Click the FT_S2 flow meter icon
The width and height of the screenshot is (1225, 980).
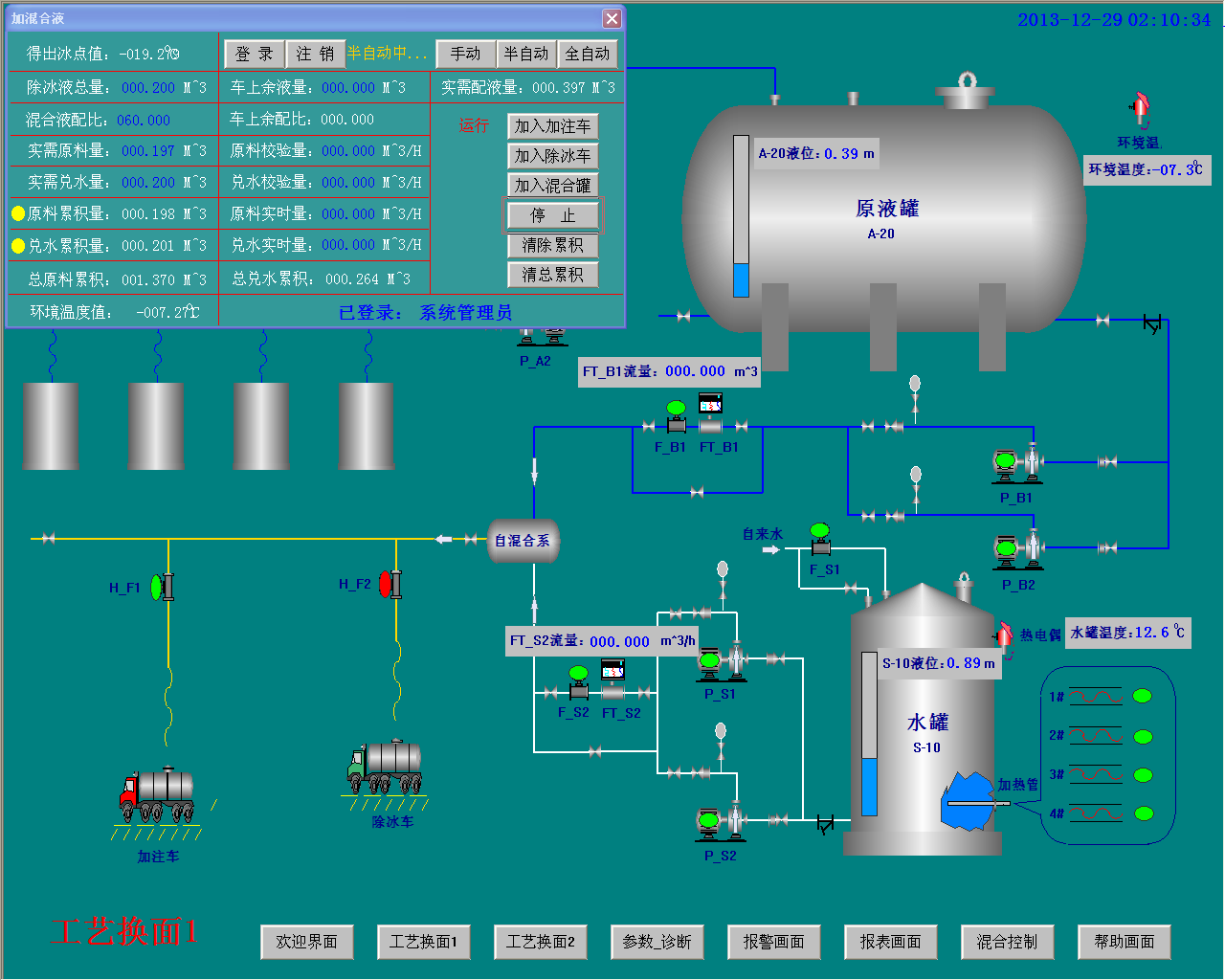coord(612,682)
